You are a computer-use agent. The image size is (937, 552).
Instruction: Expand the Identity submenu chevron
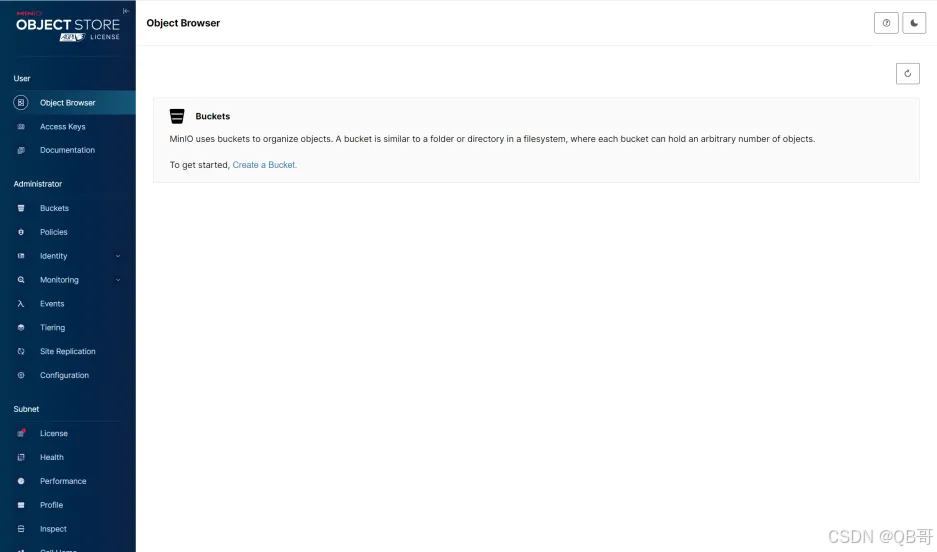coord(118,256)
